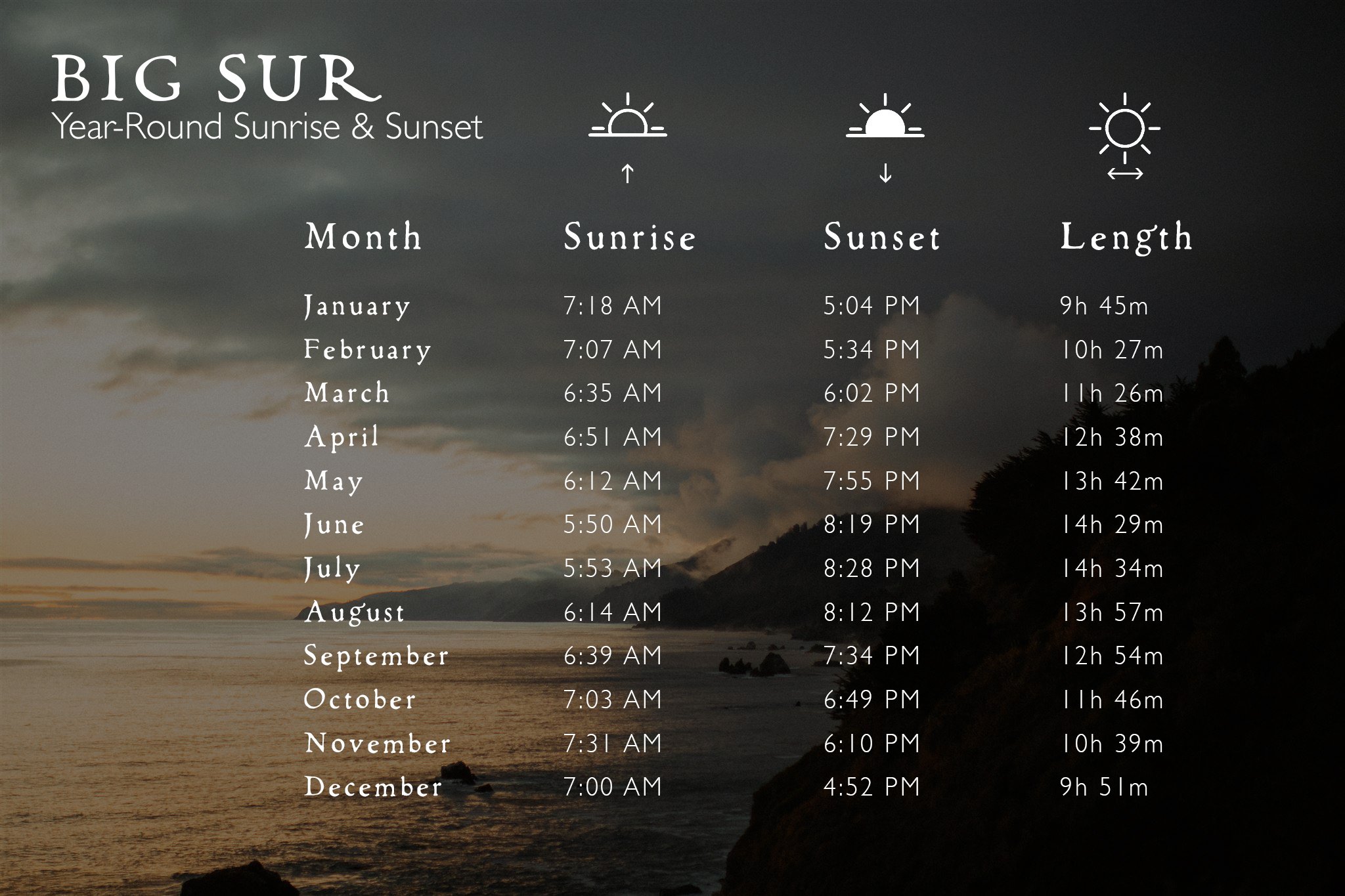Click the September month label

pos(376,656)
